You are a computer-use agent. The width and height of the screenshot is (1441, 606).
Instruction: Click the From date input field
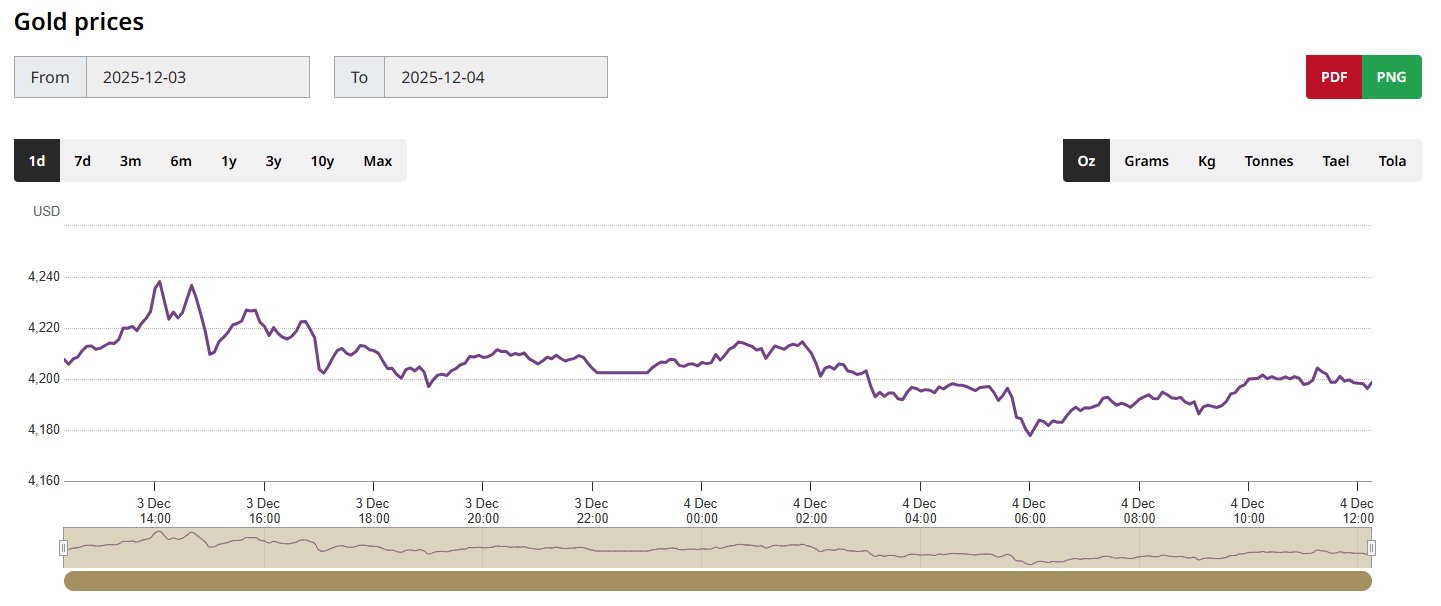(x=197, y=77)
